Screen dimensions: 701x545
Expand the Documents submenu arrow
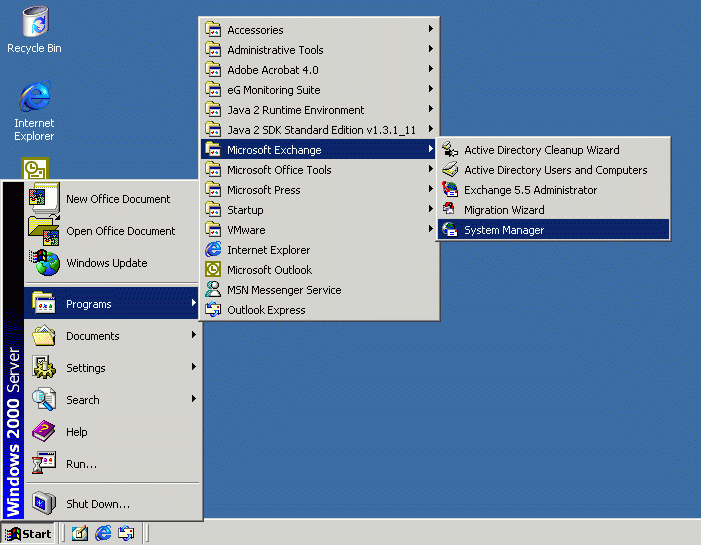pyautogui.click(x=194, y=334)
